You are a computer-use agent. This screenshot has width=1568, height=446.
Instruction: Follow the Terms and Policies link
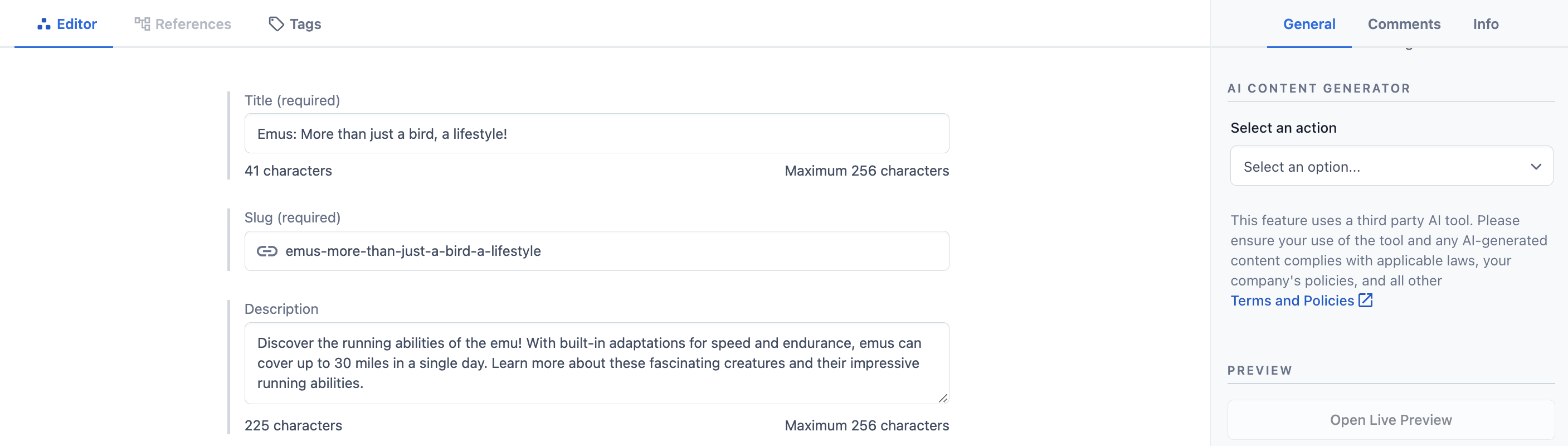(1292, 300)
